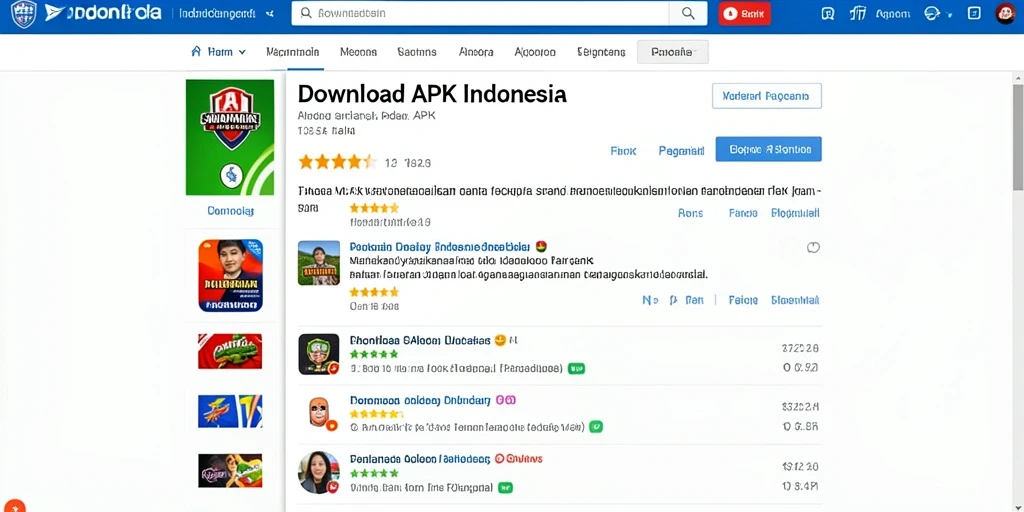Open the woman's avatar in the last row

pyautogui.click(x=319, y=472)
